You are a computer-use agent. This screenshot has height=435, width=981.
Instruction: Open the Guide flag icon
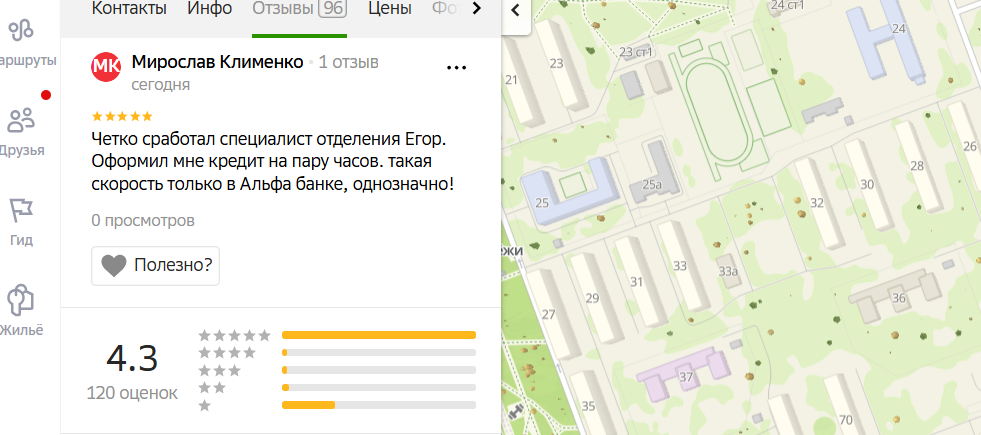click(x=22, y=212)
